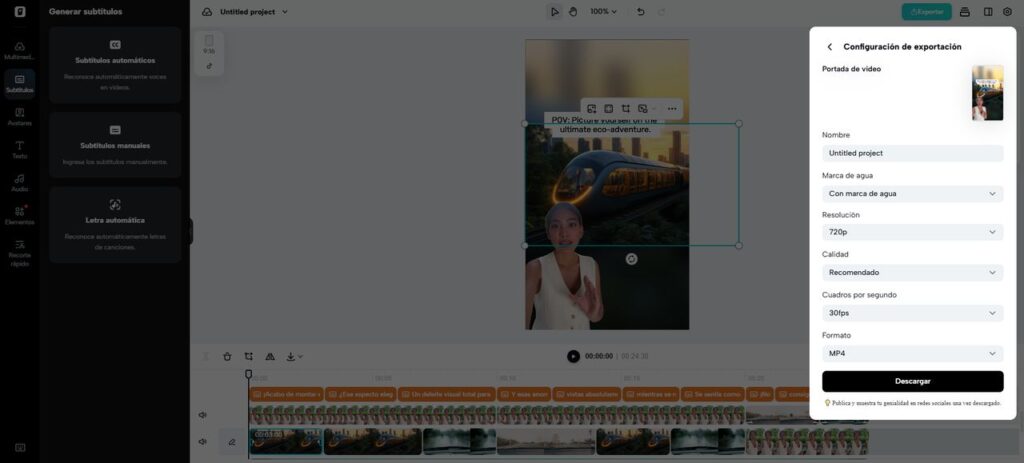Open the Texto tool in sidebar
Viewport: 1024px width, 463px height.
(19, 150)
